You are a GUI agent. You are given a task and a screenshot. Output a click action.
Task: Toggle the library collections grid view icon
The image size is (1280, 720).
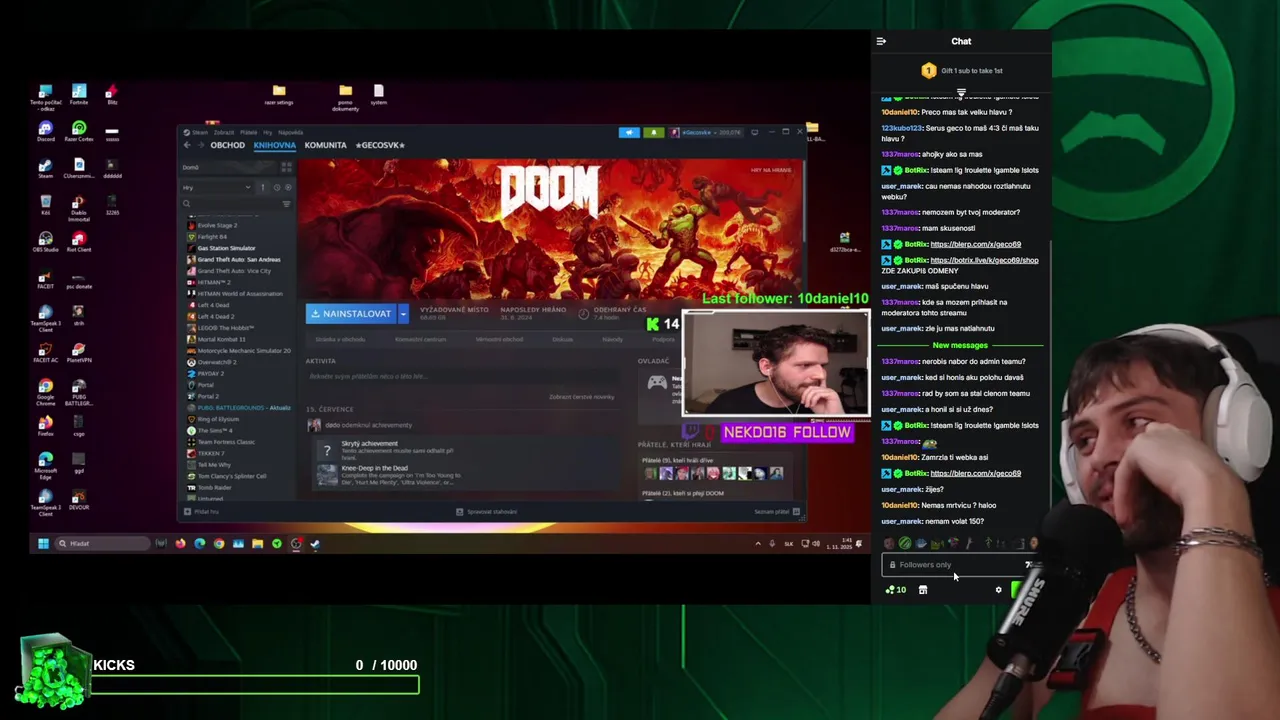coord(287,167)
